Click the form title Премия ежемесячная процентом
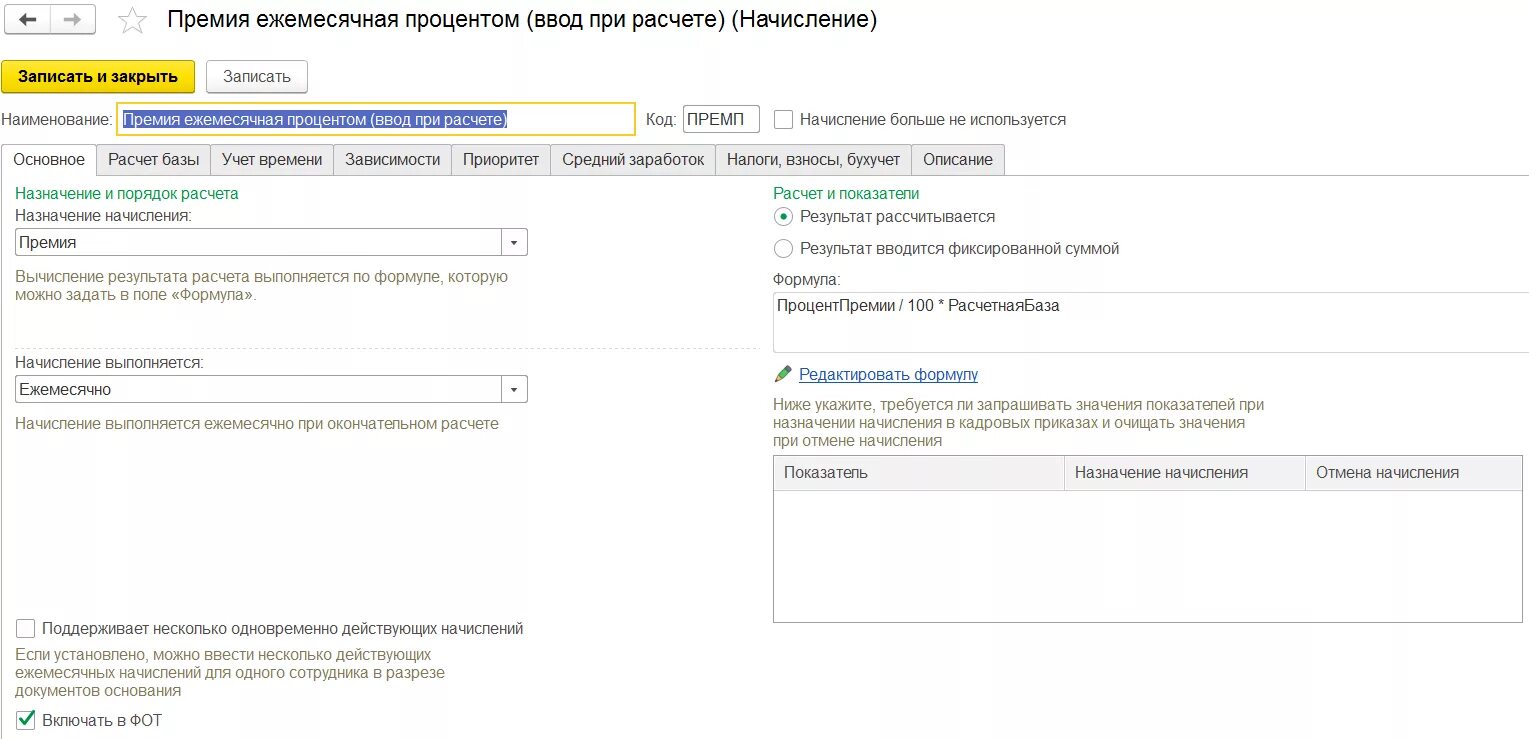Screen dimensions: 1529x739 [x=522, y=20]
